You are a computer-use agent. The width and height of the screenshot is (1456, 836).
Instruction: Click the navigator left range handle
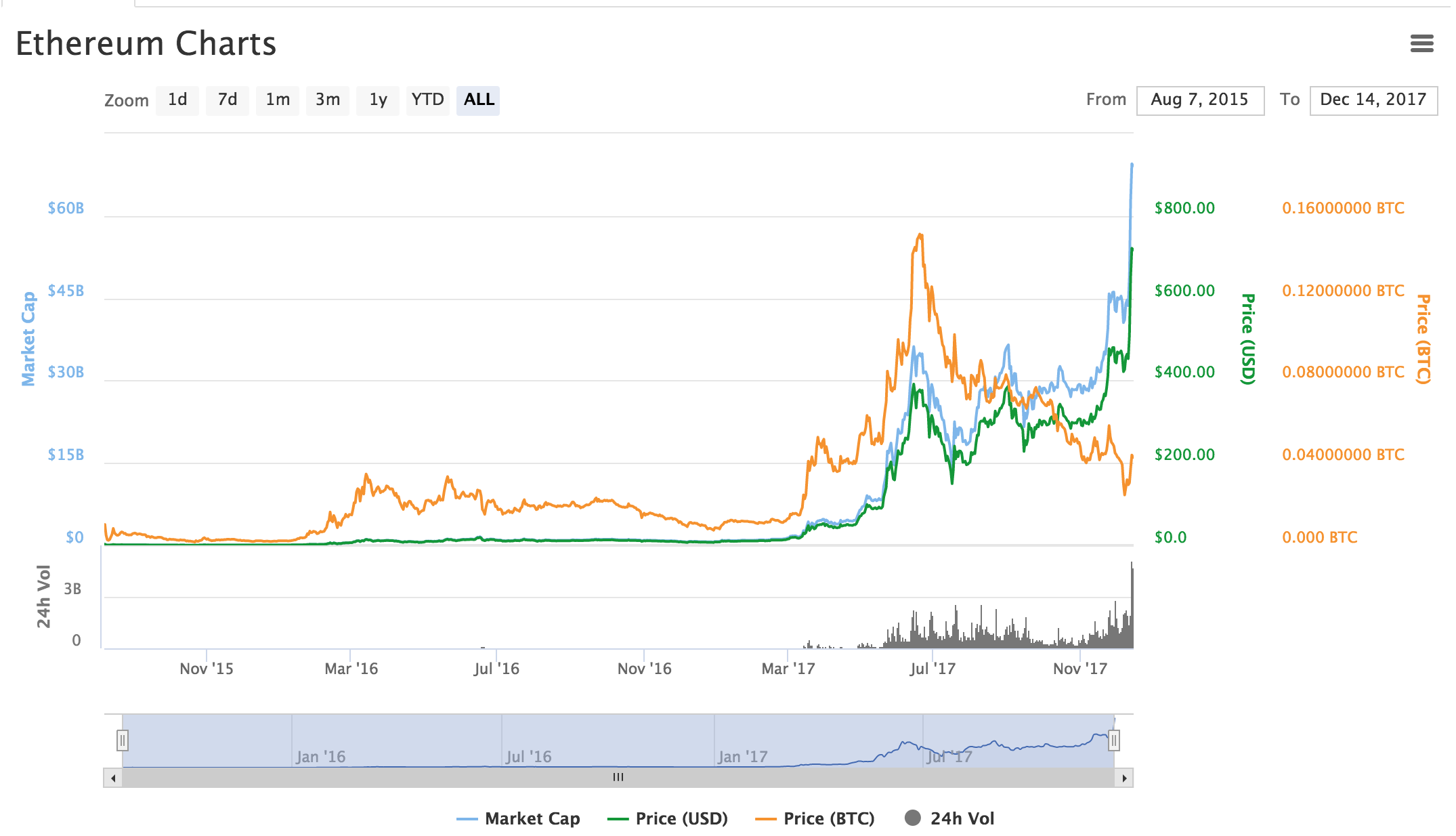pyautogui.click(x=122, y=740)
